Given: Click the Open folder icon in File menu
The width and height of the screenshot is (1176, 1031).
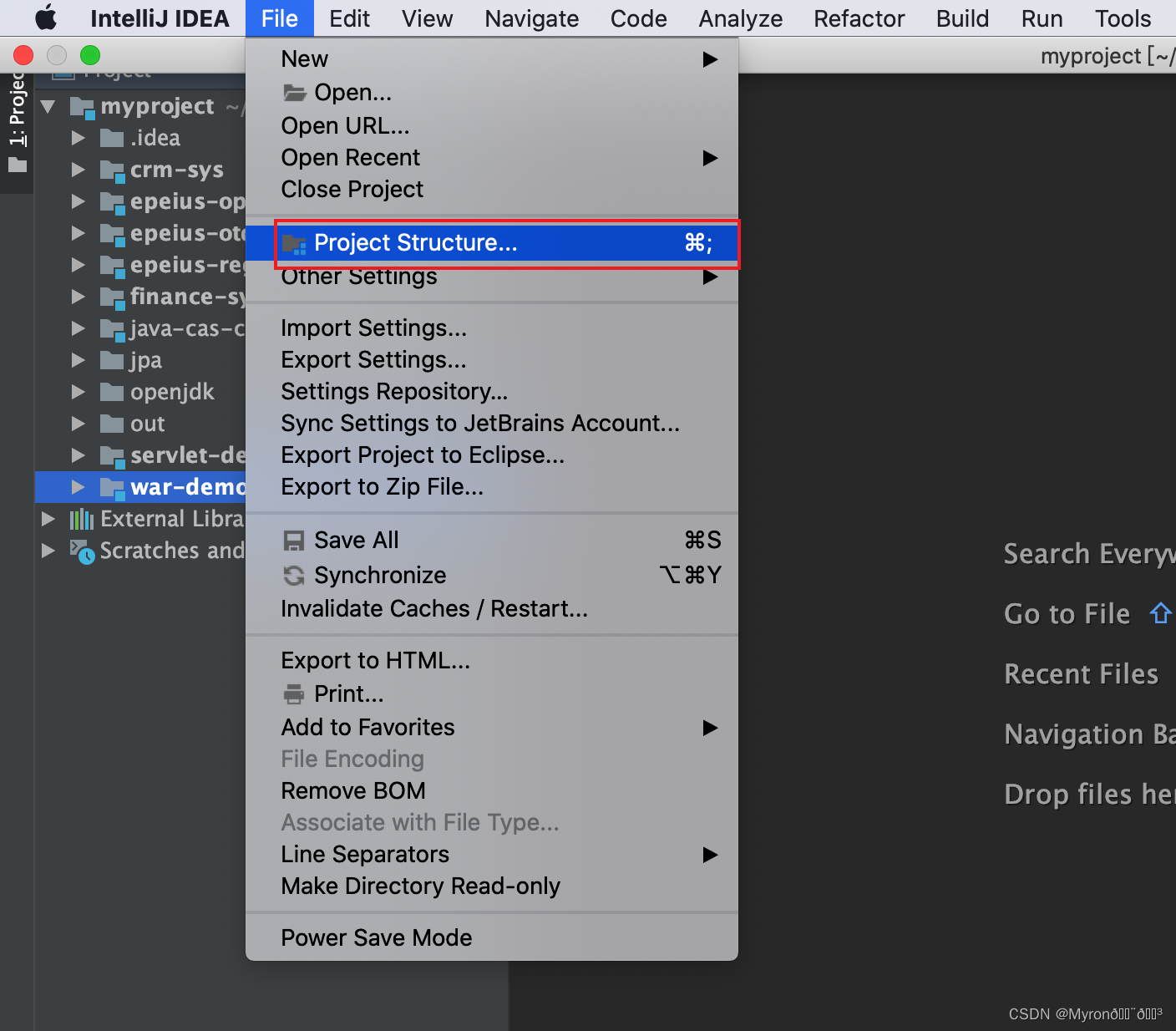Looking at the screenshot, I should coord(294,93).
